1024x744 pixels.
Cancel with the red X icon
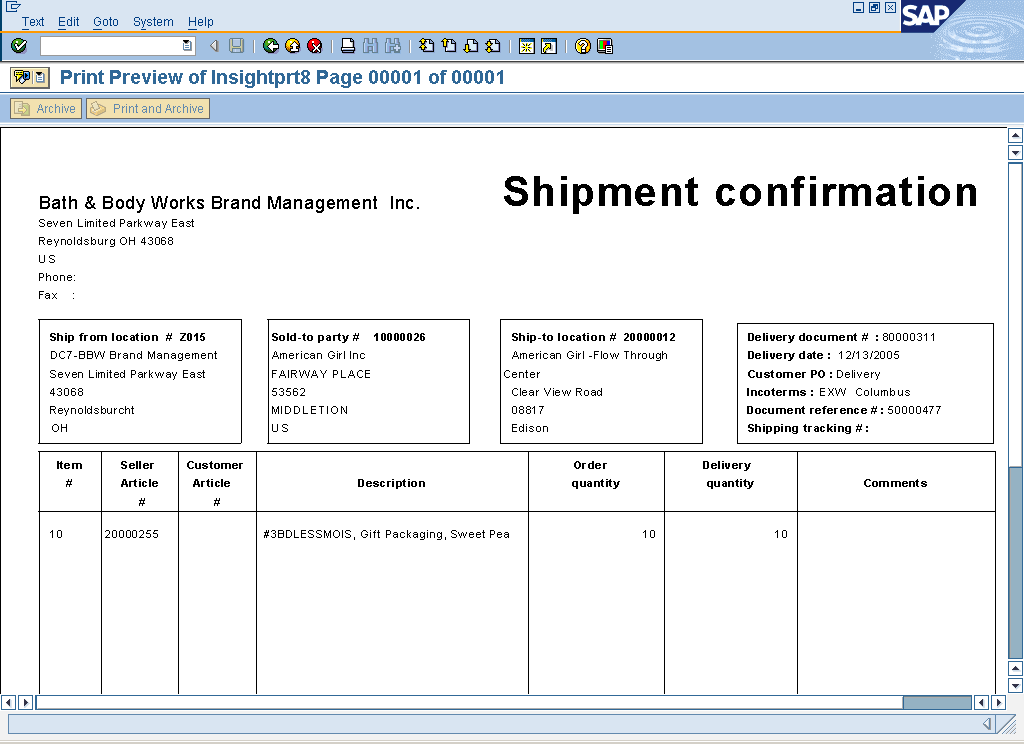[315, 46]
